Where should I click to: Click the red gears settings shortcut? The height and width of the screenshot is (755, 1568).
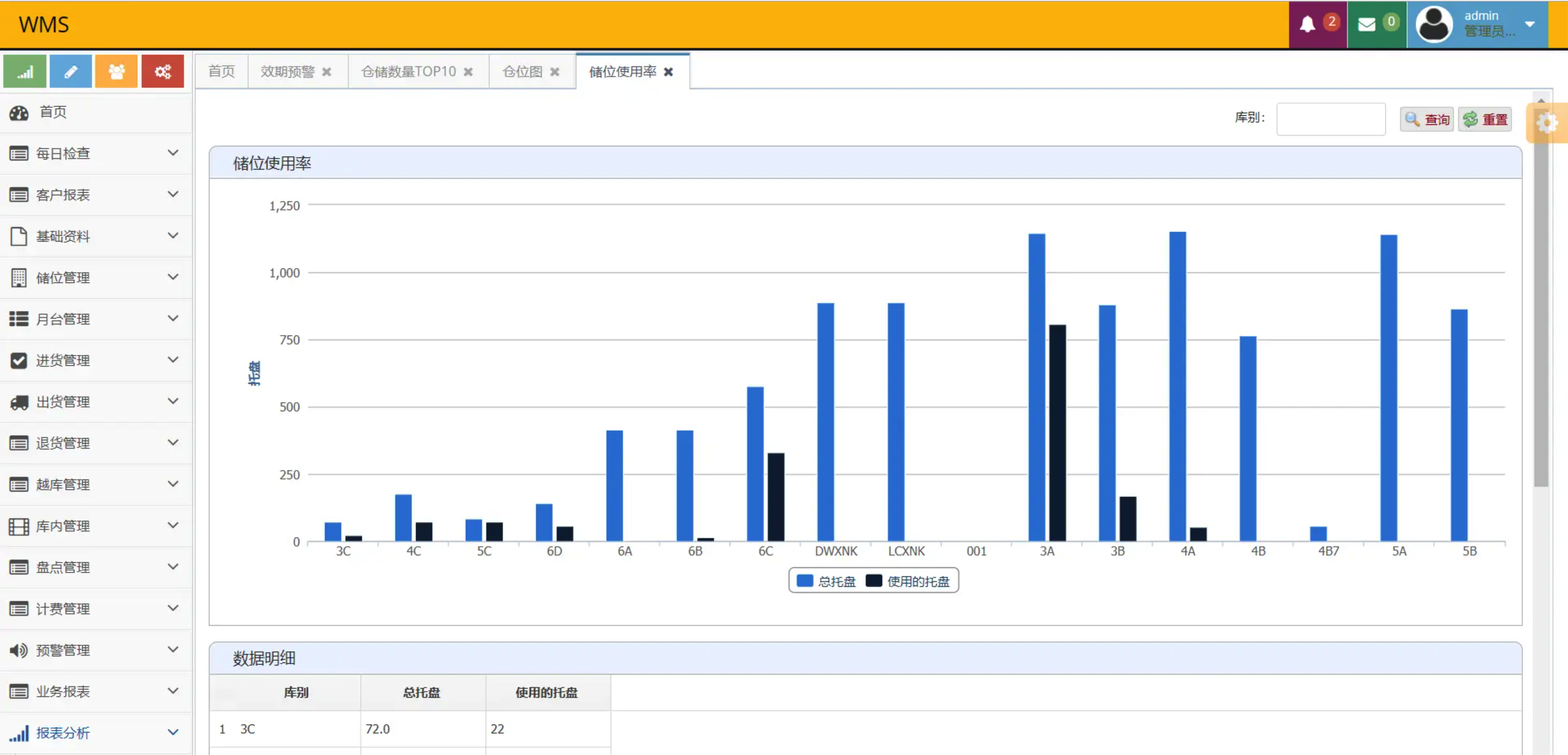pos(162,72)
